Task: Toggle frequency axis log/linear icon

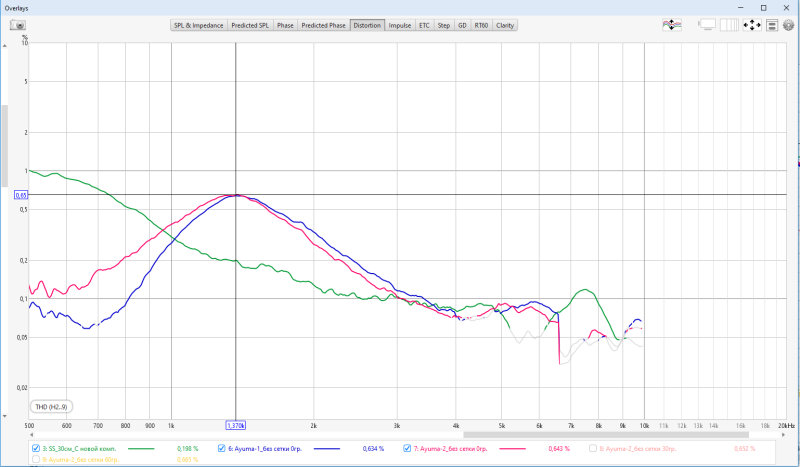Action: pos(729,24)
